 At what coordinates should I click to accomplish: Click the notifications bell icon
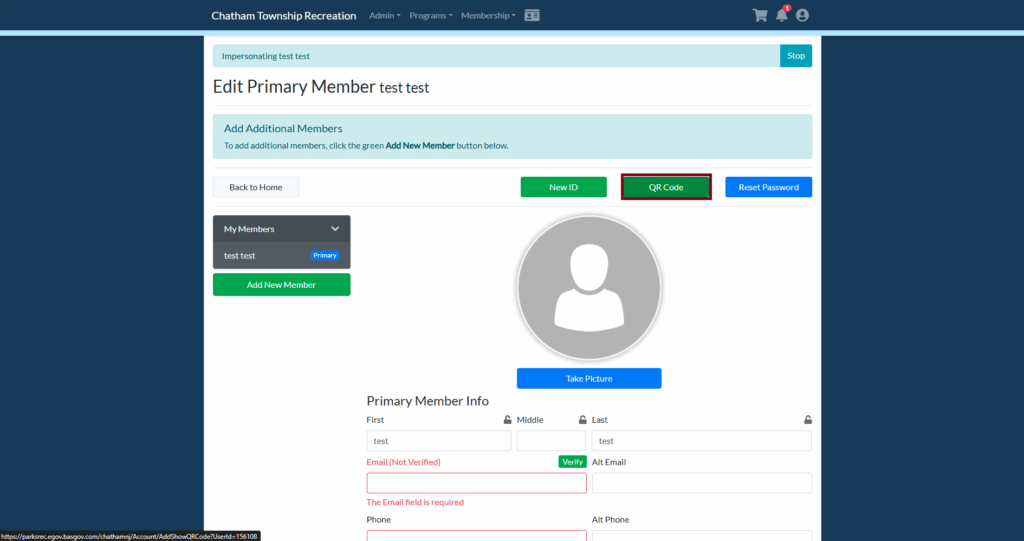pyautogui.click(x=781, y=15)
